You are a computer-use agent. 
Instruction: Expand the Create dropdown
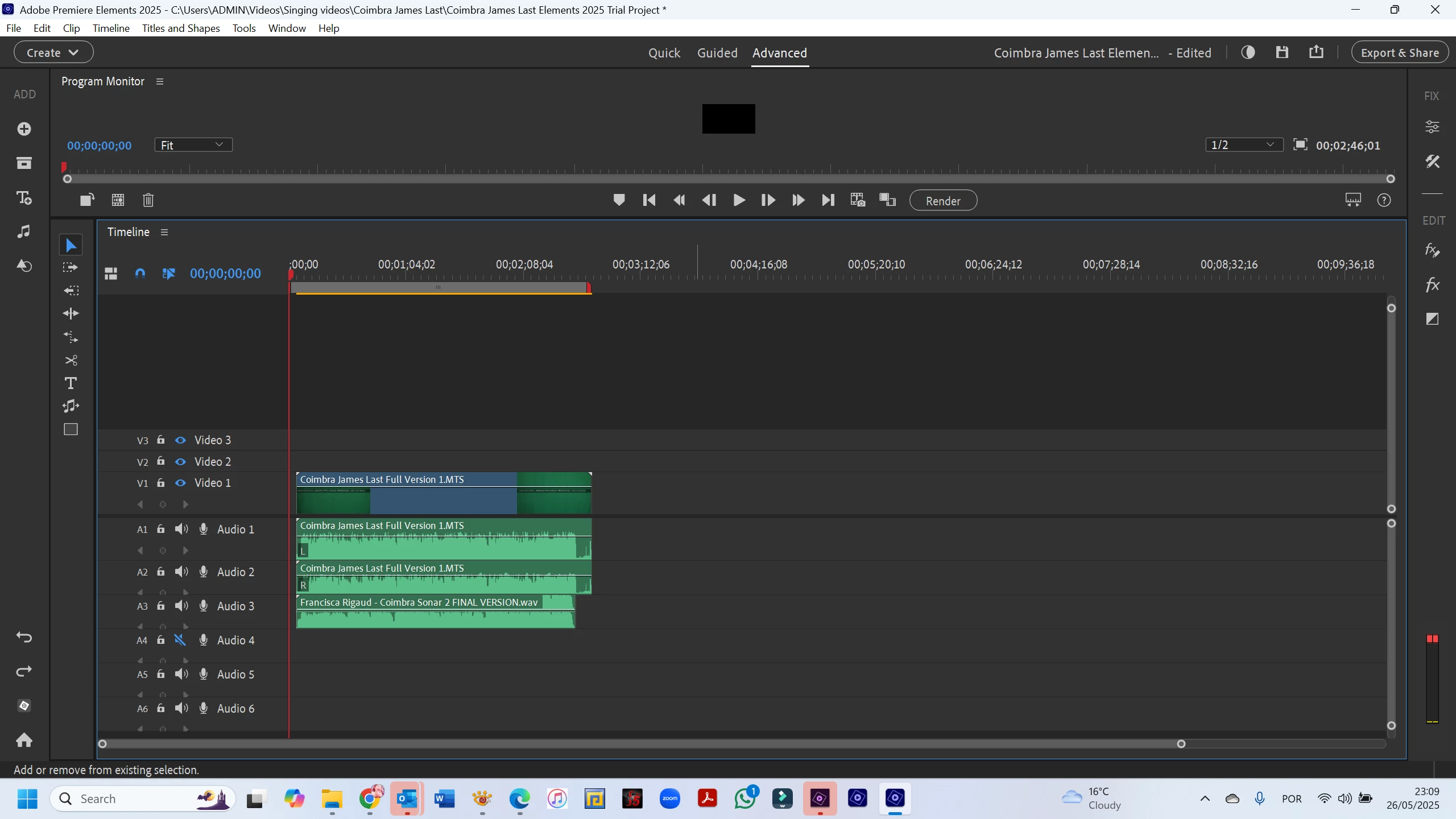(x=53, y=52)
